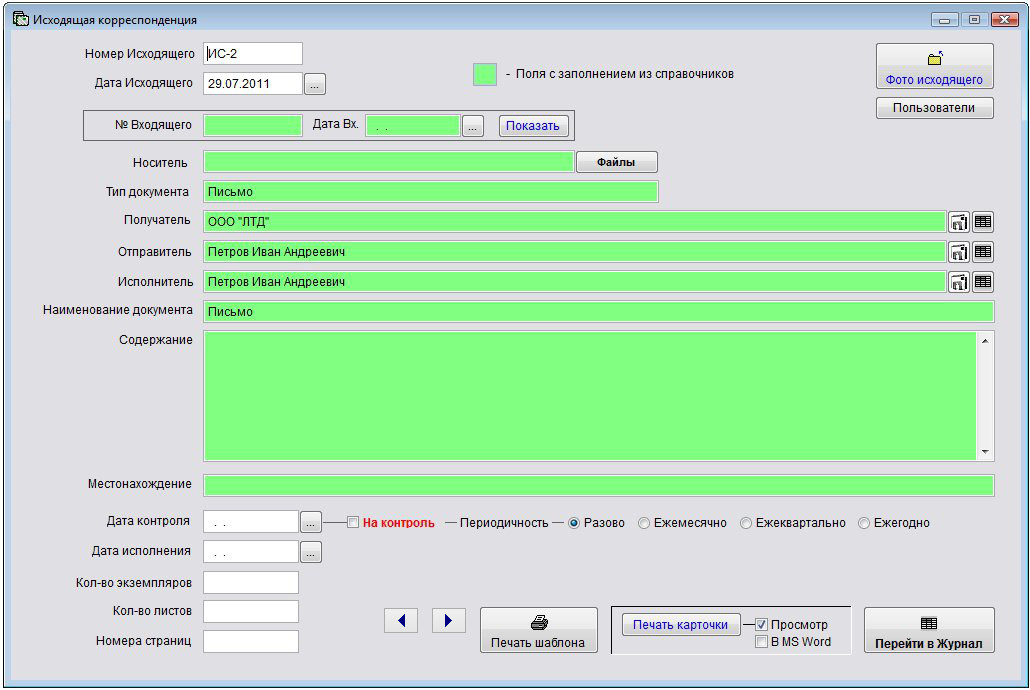Click the Исполнитель field
This screenshot has width=1030, height=690.
click(575, 282)
